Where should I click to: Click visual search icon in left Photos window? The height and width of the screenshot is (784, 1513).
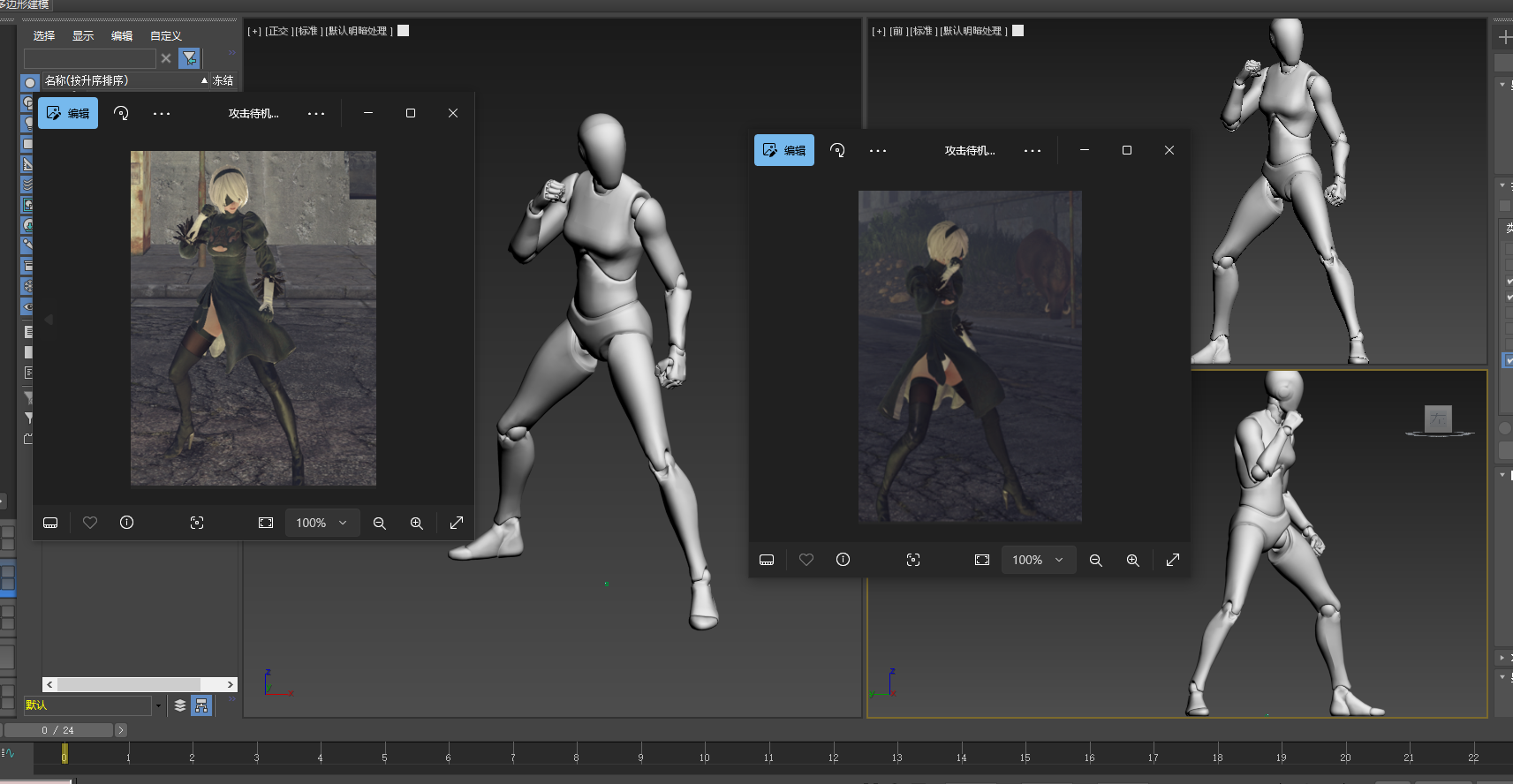(x=197, y=523)
